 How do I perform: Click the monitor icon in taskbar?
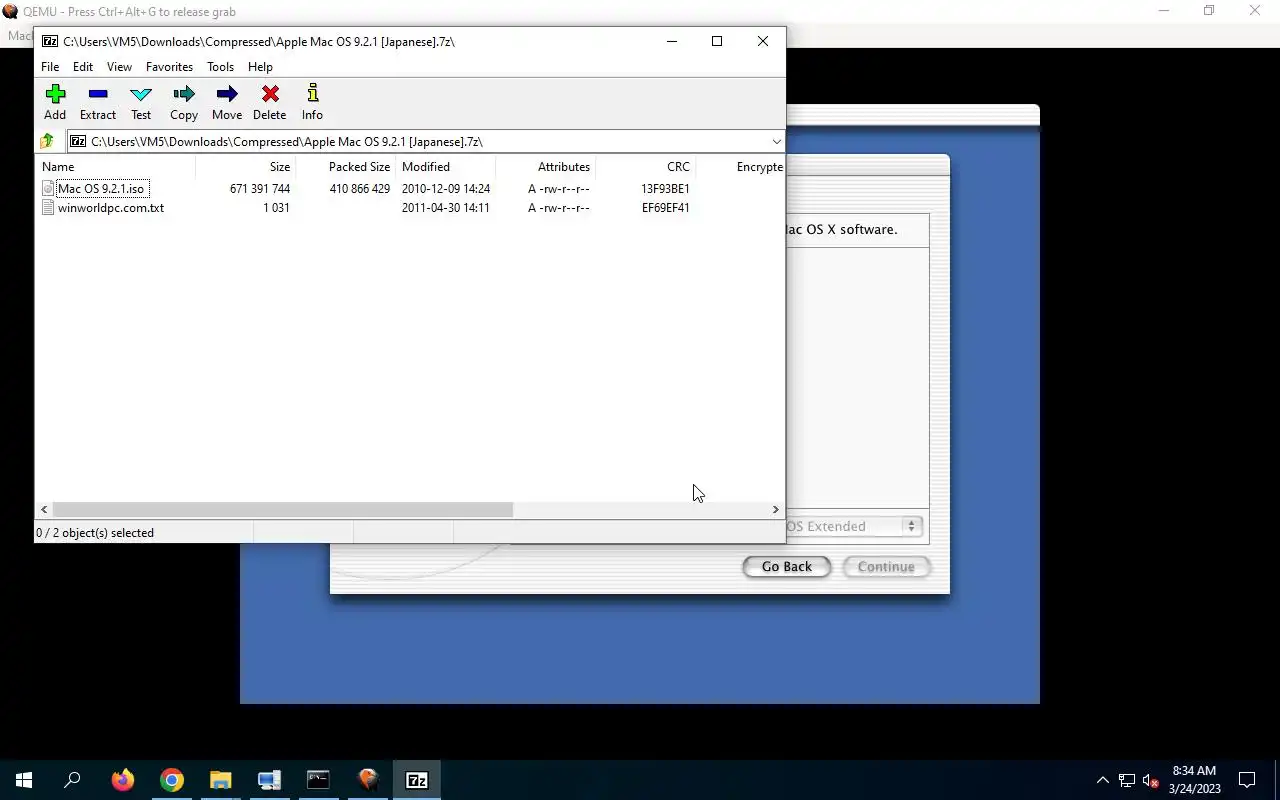pyautogui.click(x=269, y=780)
